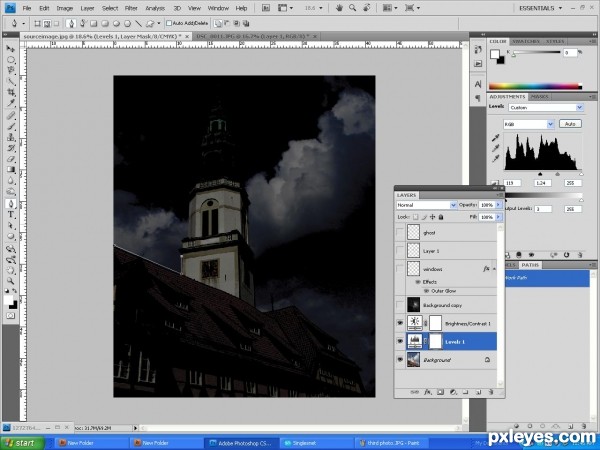Select the Brightness/Contrast 1 layer mask thumbnail

coord(435,323)
